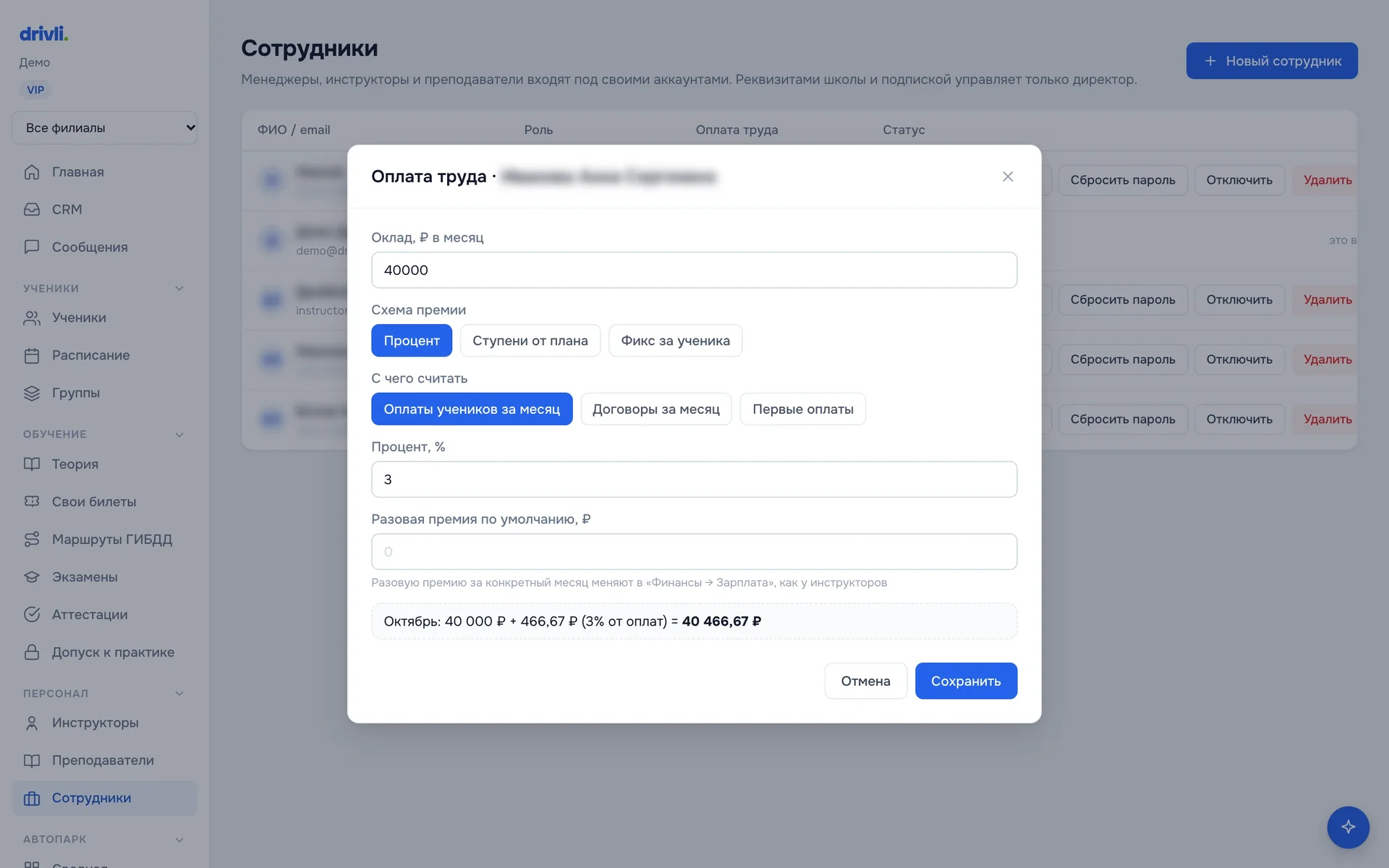Select the Процент bonus scheme
Screen dimensions: 1389x868
(412, 341)
